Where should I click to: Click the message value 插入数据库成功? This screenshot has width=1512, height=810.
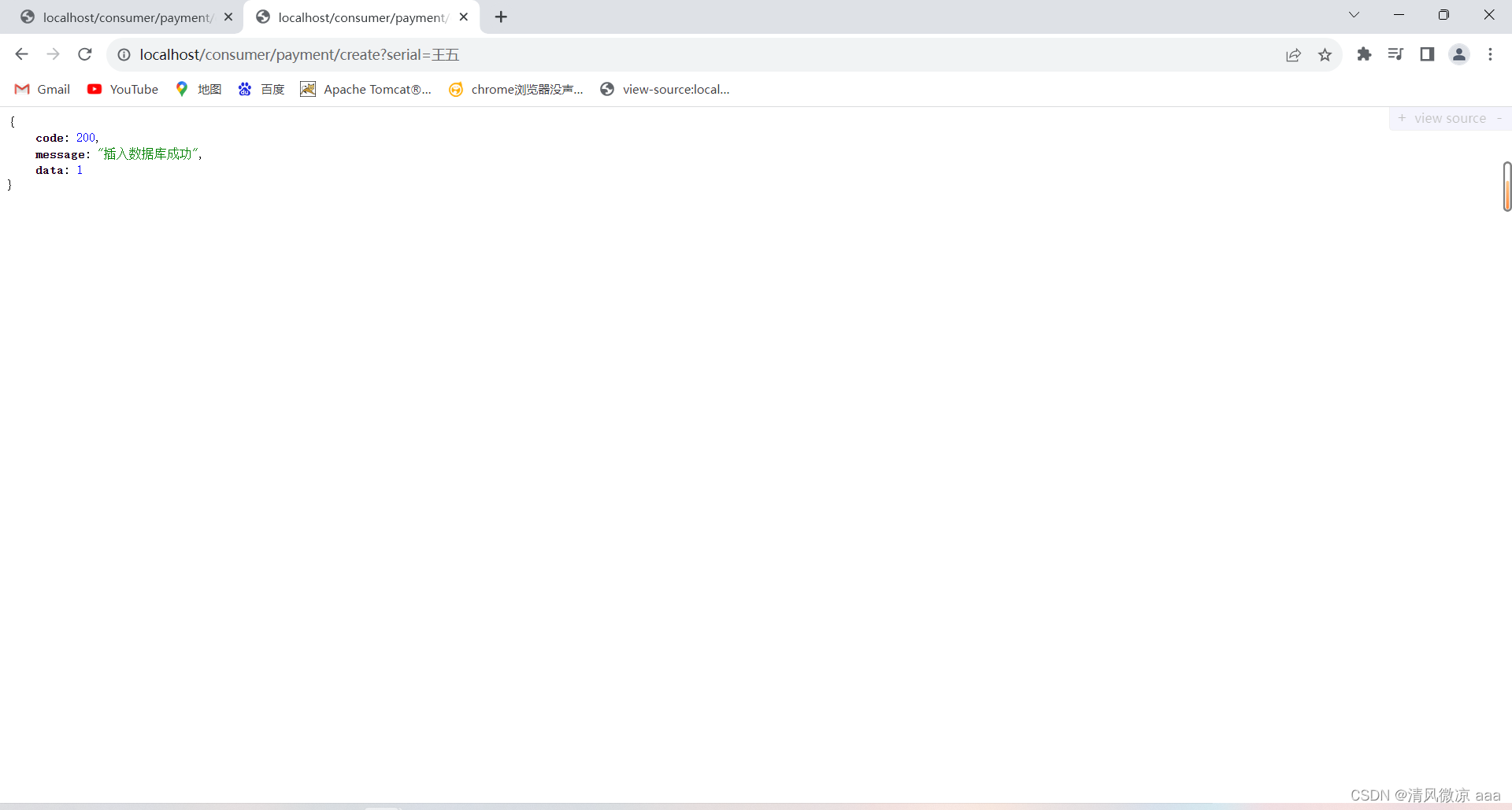pos(148,153)
